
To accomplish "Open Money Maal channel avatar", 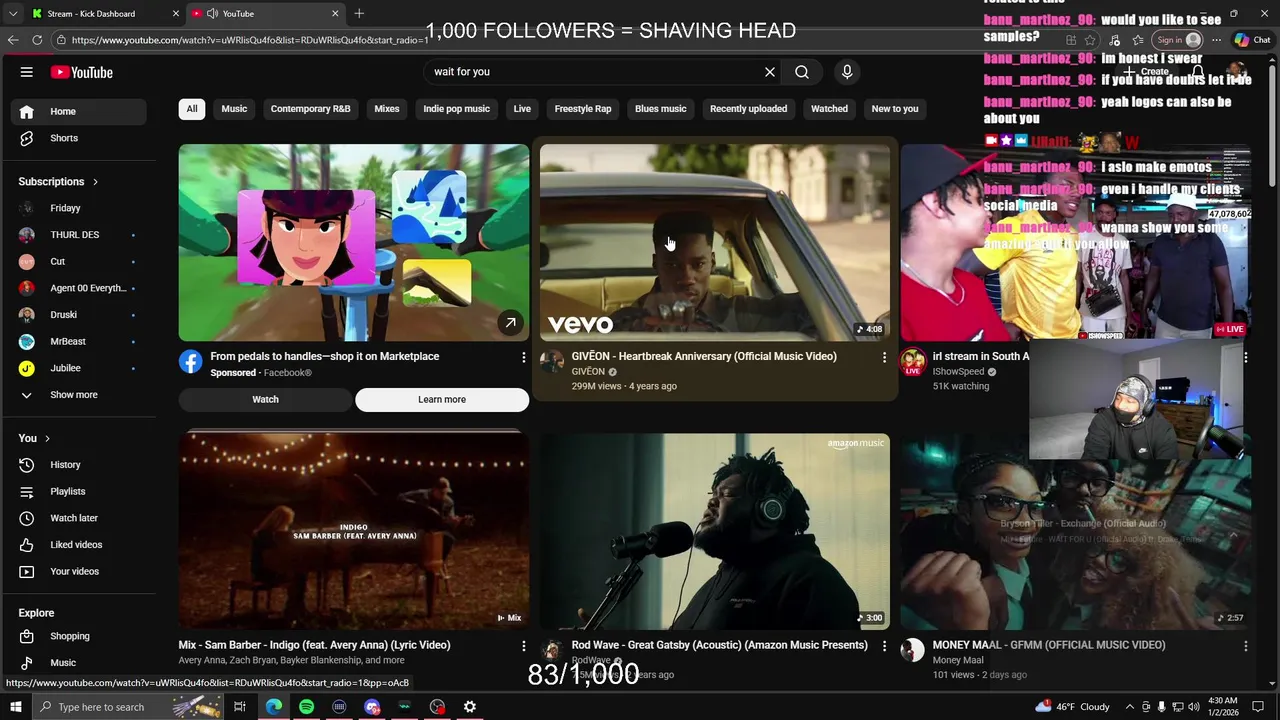I will click(913, 651).
